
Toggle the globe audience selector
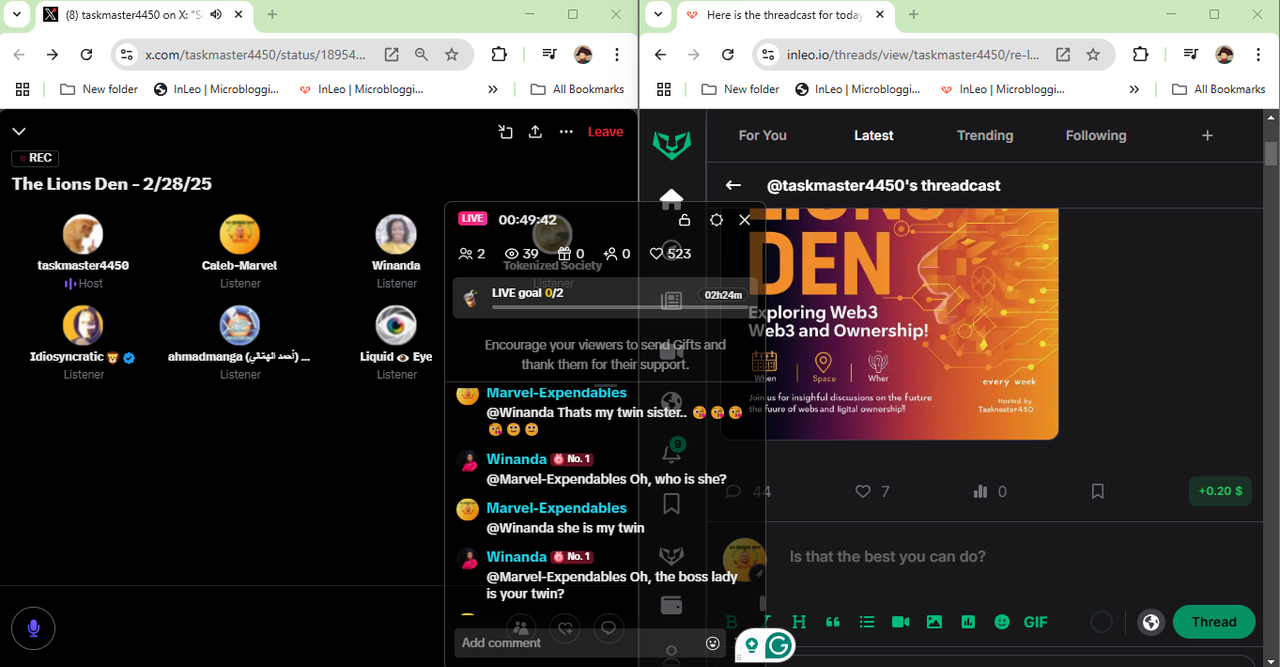click(1151, 622)
